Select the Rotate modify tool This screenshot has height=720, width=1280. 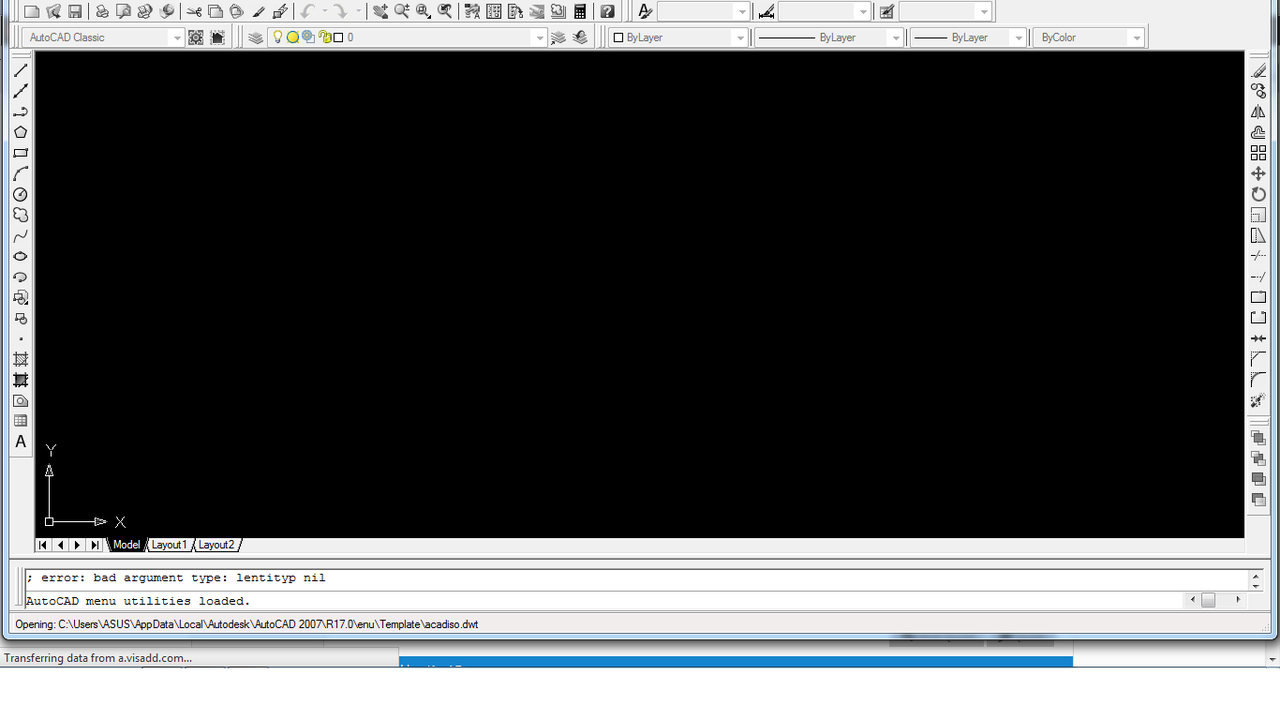click(x=1259, y=195)
